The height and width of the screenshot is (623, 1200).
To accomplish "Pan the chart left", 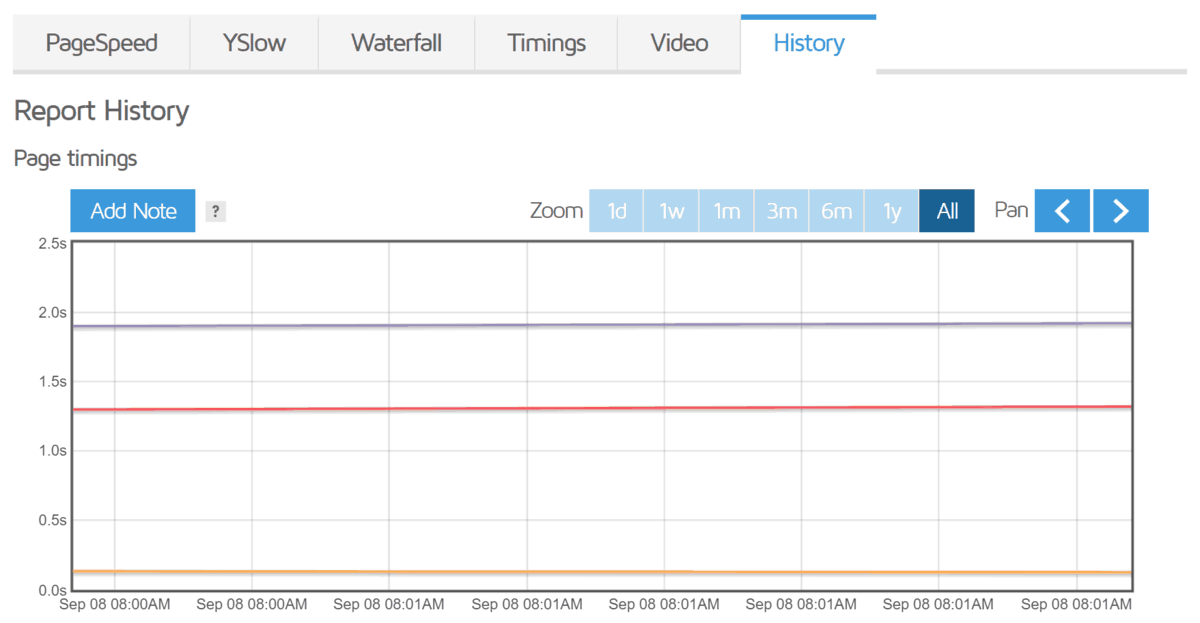I will pyautogui.click(x=1062, y=211).
